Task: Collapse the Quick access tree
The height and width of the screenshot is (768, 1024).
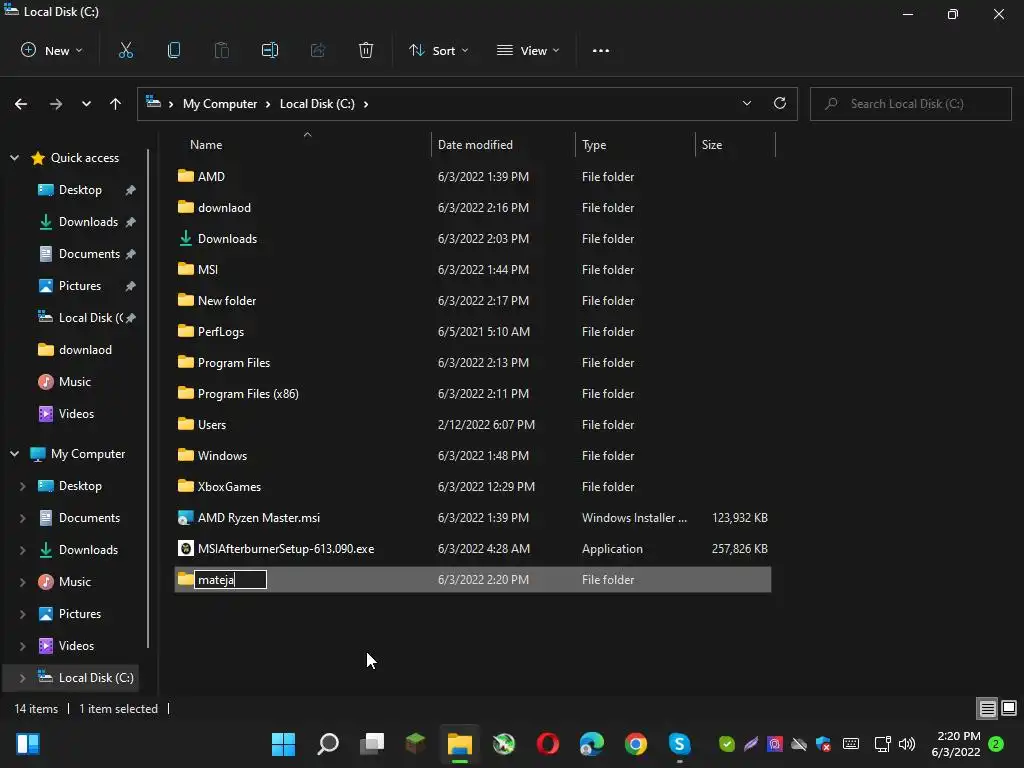Action: click(14, 158)
